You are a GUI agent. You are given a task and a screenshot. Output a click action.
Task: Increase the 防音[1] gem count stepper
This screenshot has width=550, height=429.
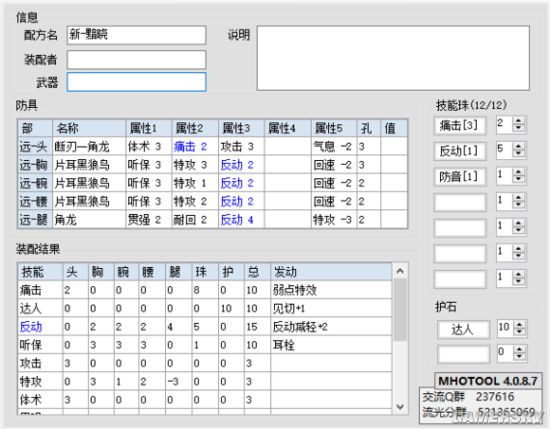[x=518, y=172]
